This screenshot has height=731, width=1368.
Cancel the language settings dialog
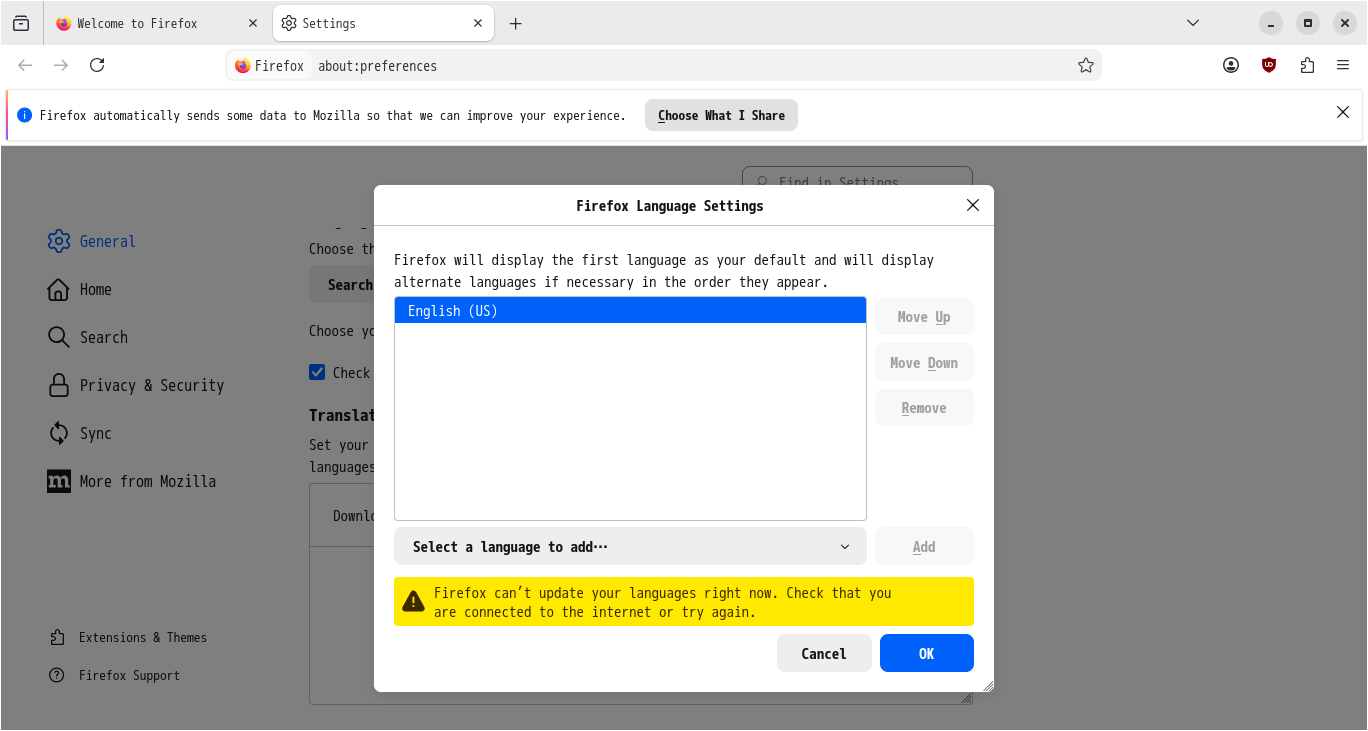[x=824, y=653]
